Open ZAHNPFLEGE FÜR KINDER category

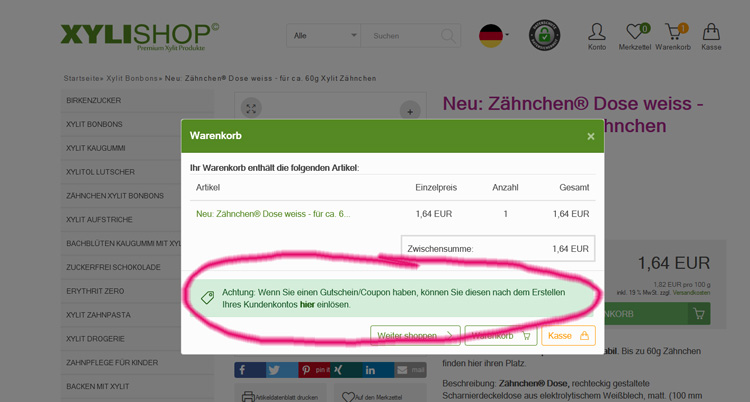pos(137,363)
